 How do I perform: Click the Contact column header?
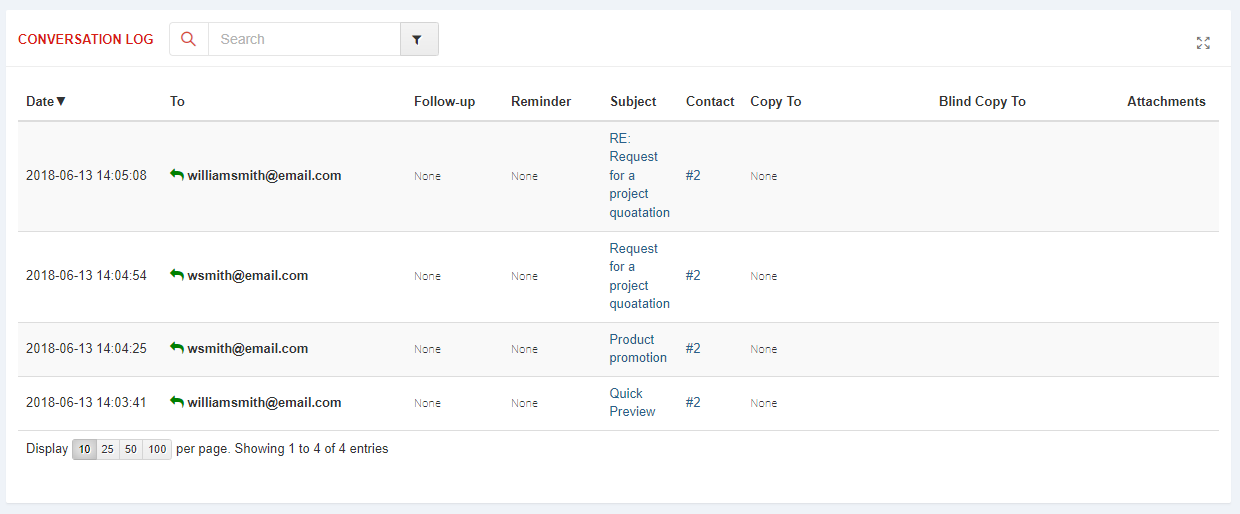coord(710,101)
